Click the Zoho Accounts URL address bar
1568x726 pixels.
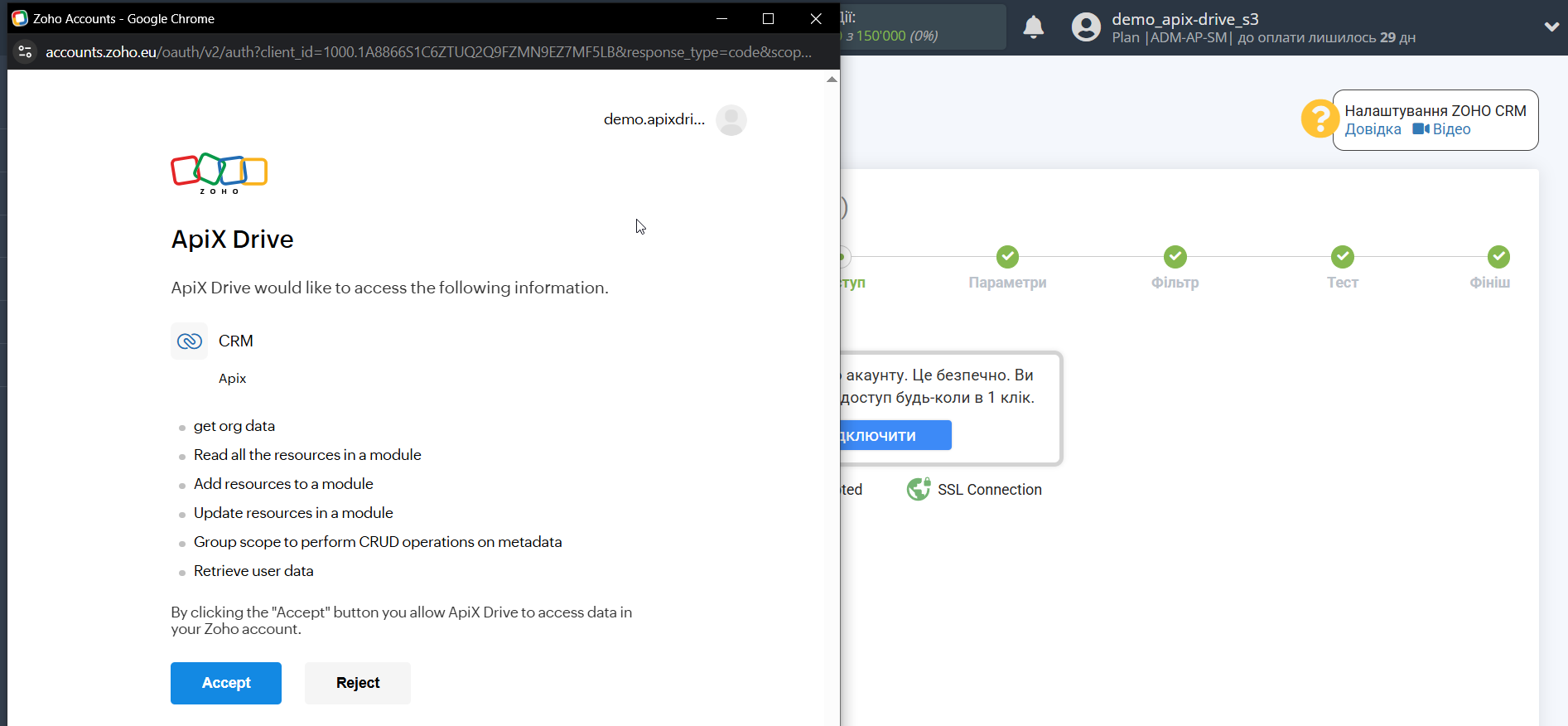(428, 51)
